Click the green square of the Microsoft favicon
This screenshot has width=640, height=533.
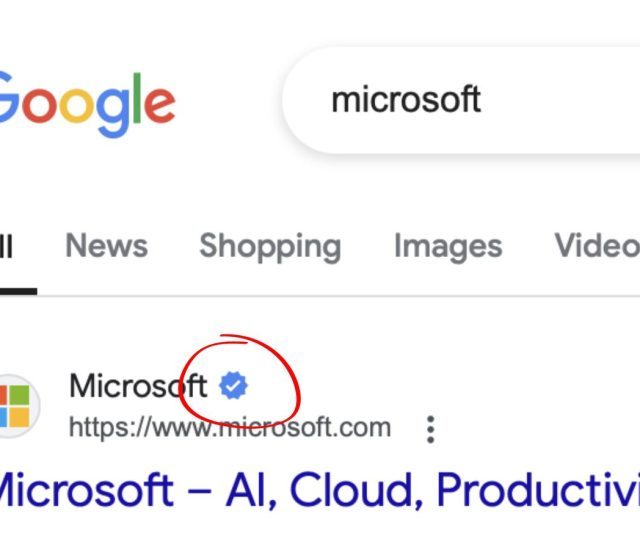(19, 395)
